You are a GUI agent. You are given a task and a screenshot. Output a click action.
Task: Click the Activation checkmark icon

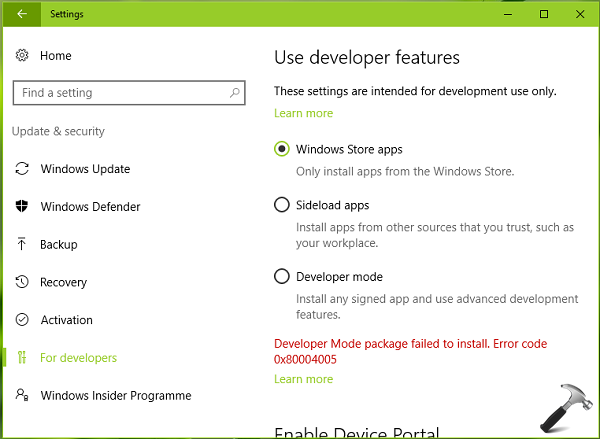click(x=22, y=320)
